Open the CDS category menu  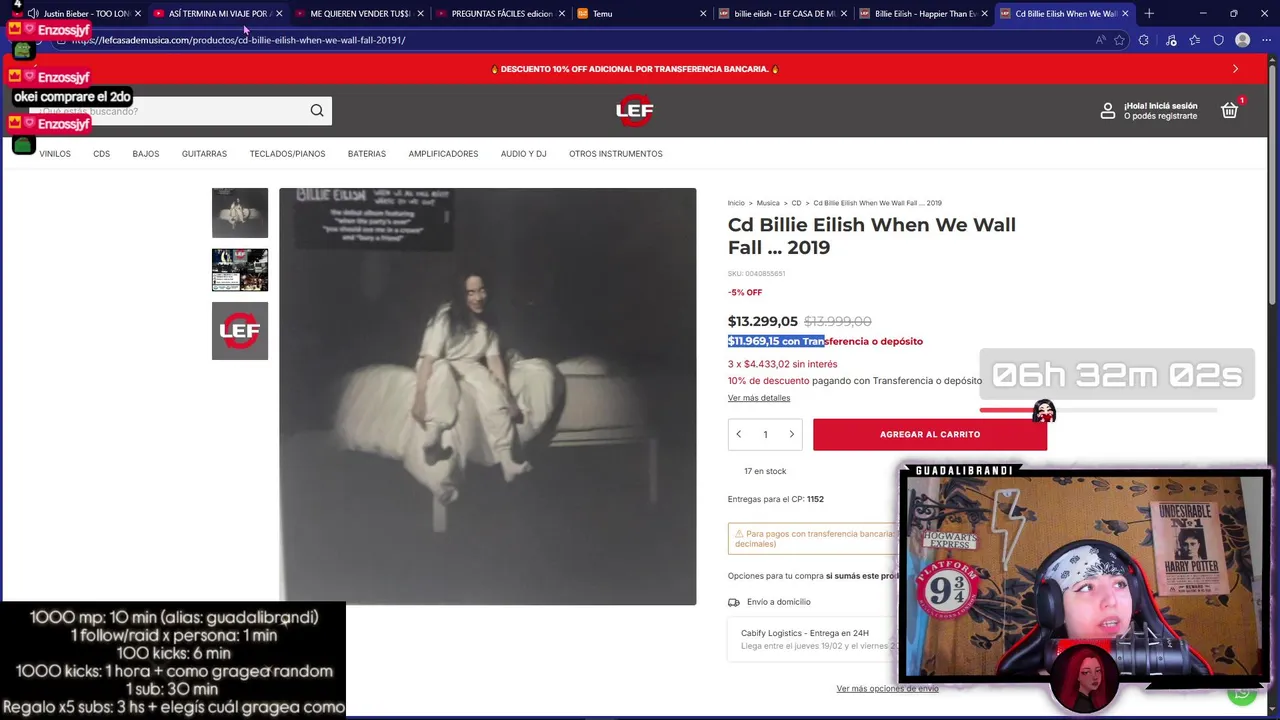(101, 154)
